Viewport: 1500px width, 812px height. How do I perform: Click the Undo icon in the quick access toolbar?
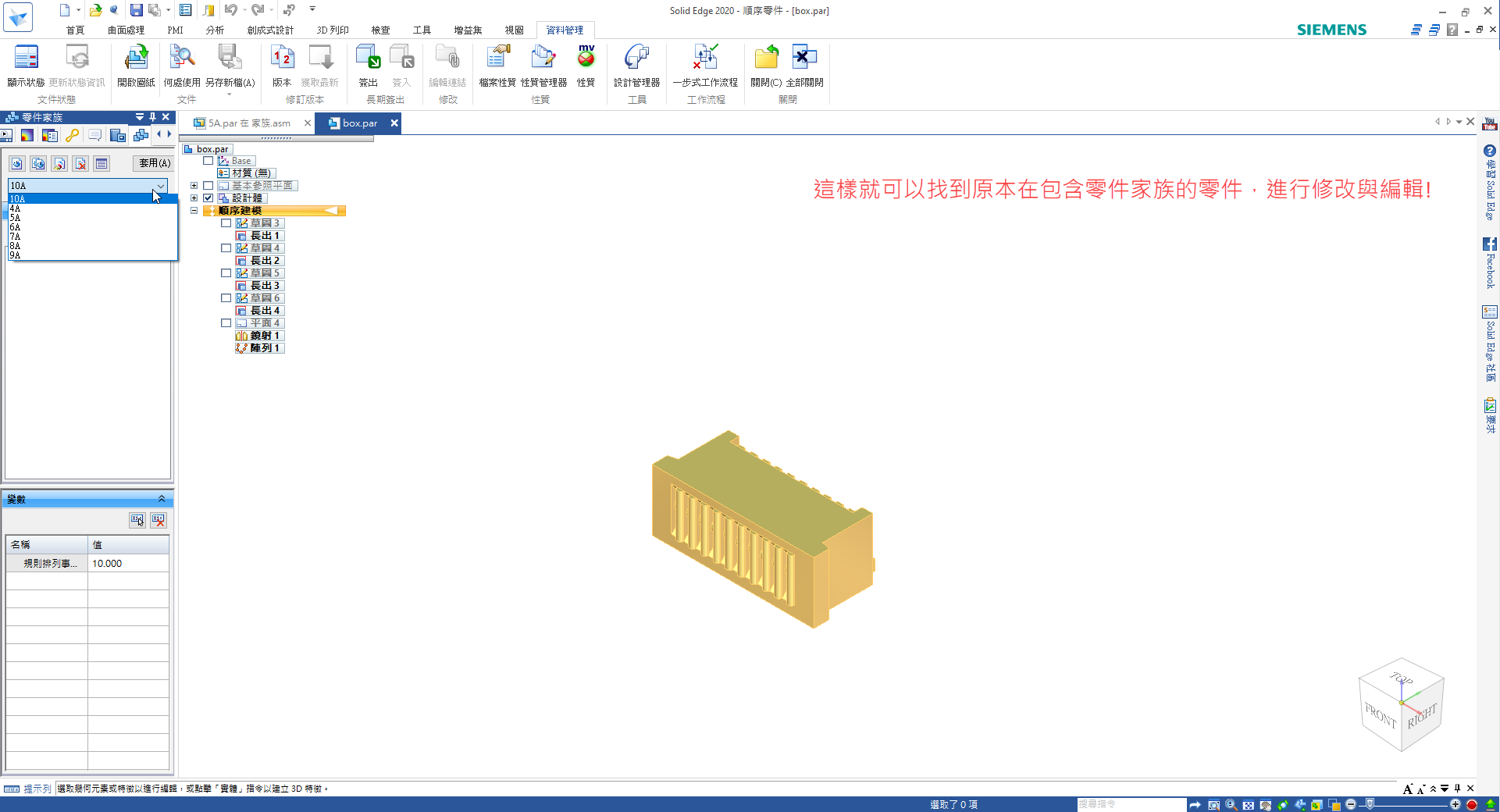[x=231, y=10]
